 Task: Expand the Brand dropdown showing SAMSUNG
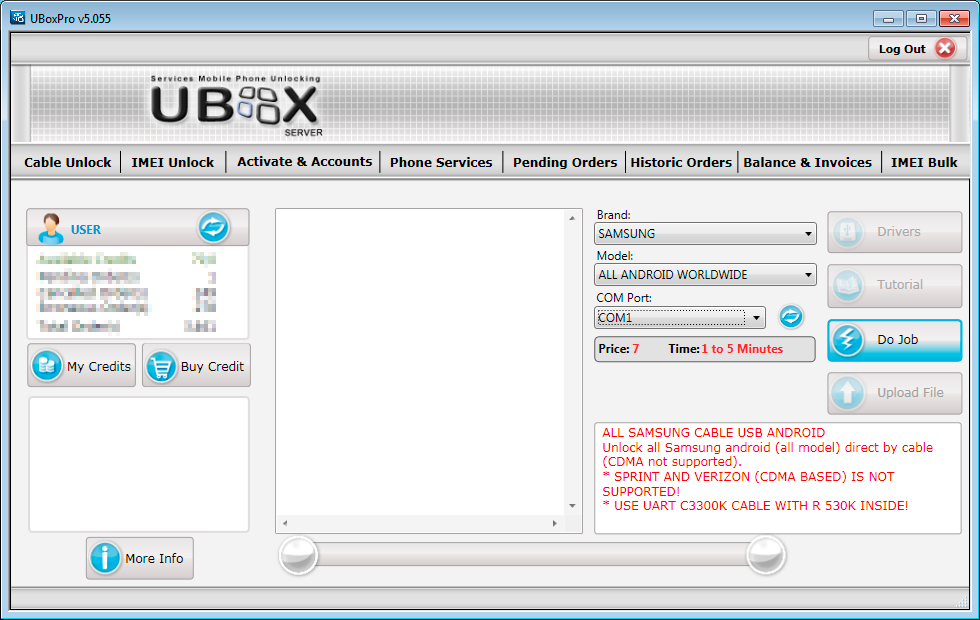(x=705, y=234)
